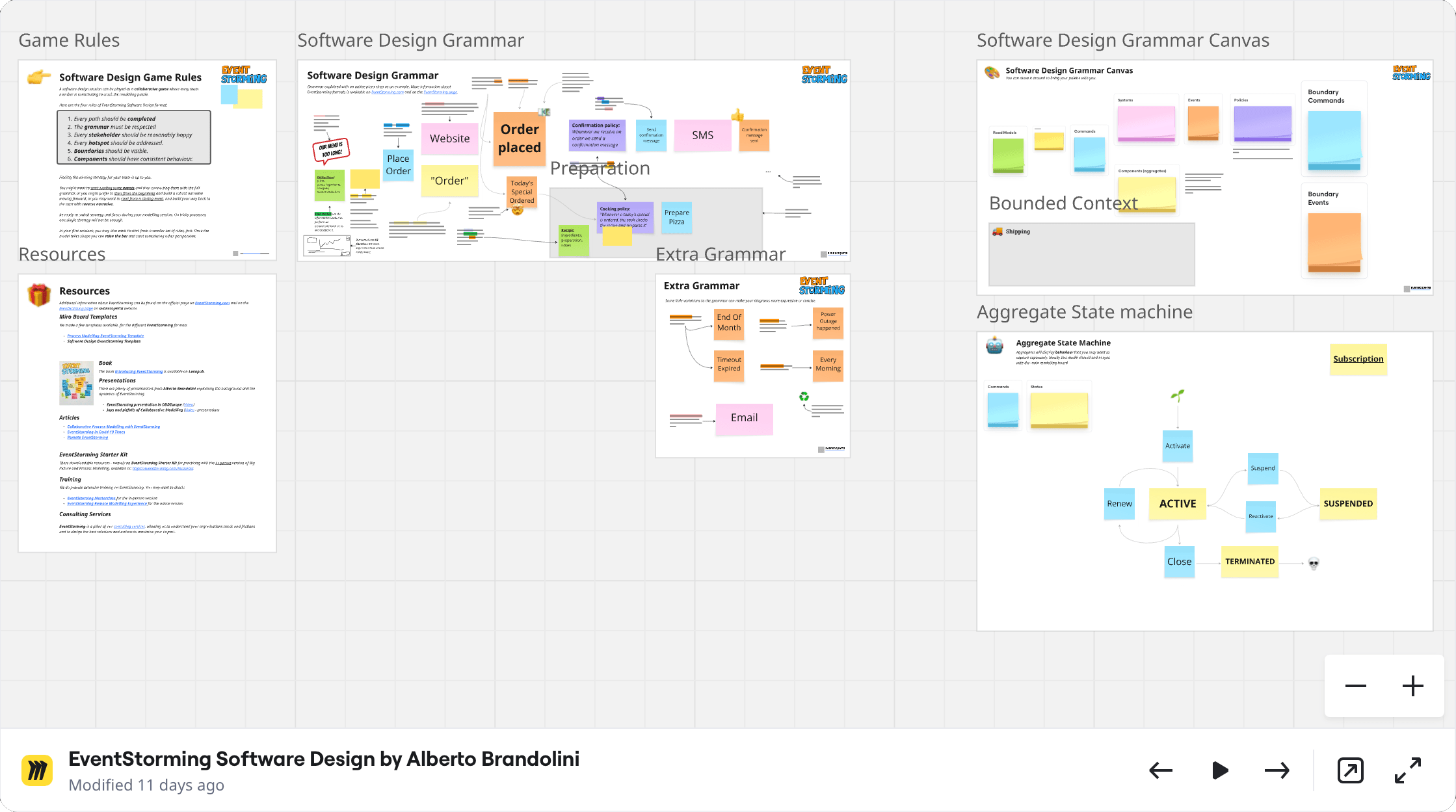Screen dimensions: 1456x812
Task: Click the 'Bounded Context' frame title
Action: pyautogui.click(x=1063, y=203)
